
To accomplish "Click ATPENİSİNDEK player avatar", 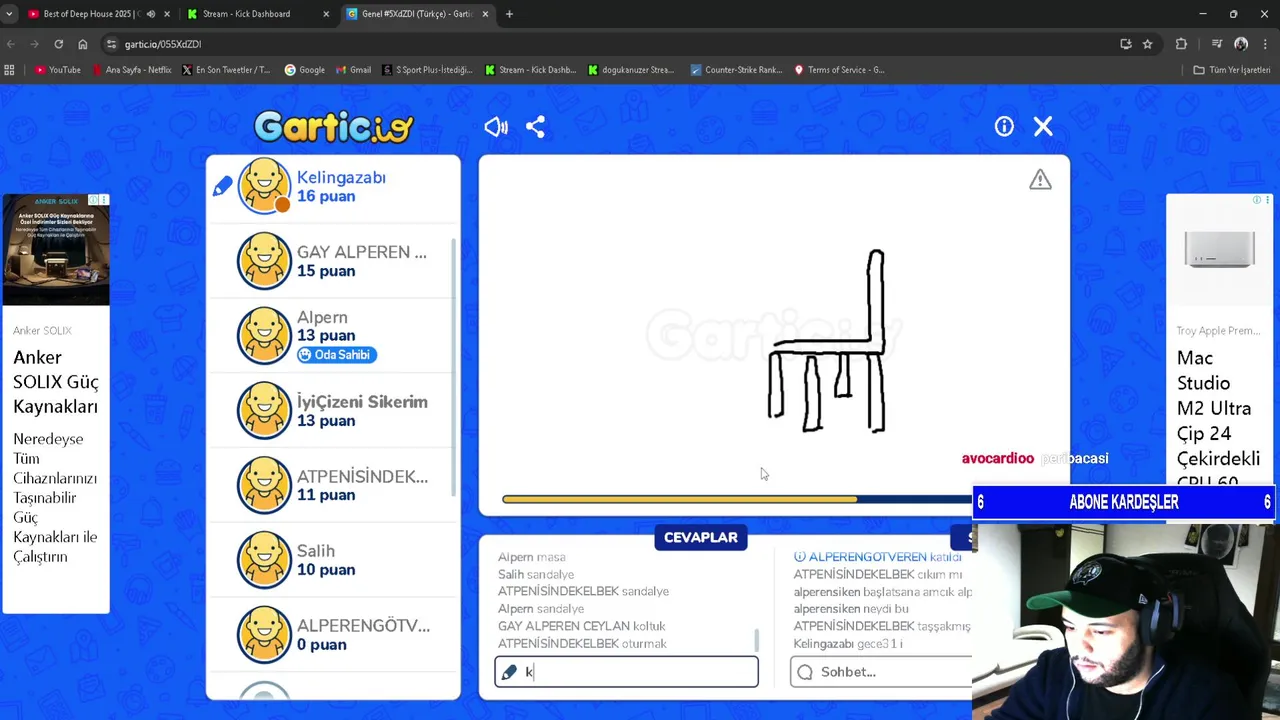I will [x=264, y=484].
